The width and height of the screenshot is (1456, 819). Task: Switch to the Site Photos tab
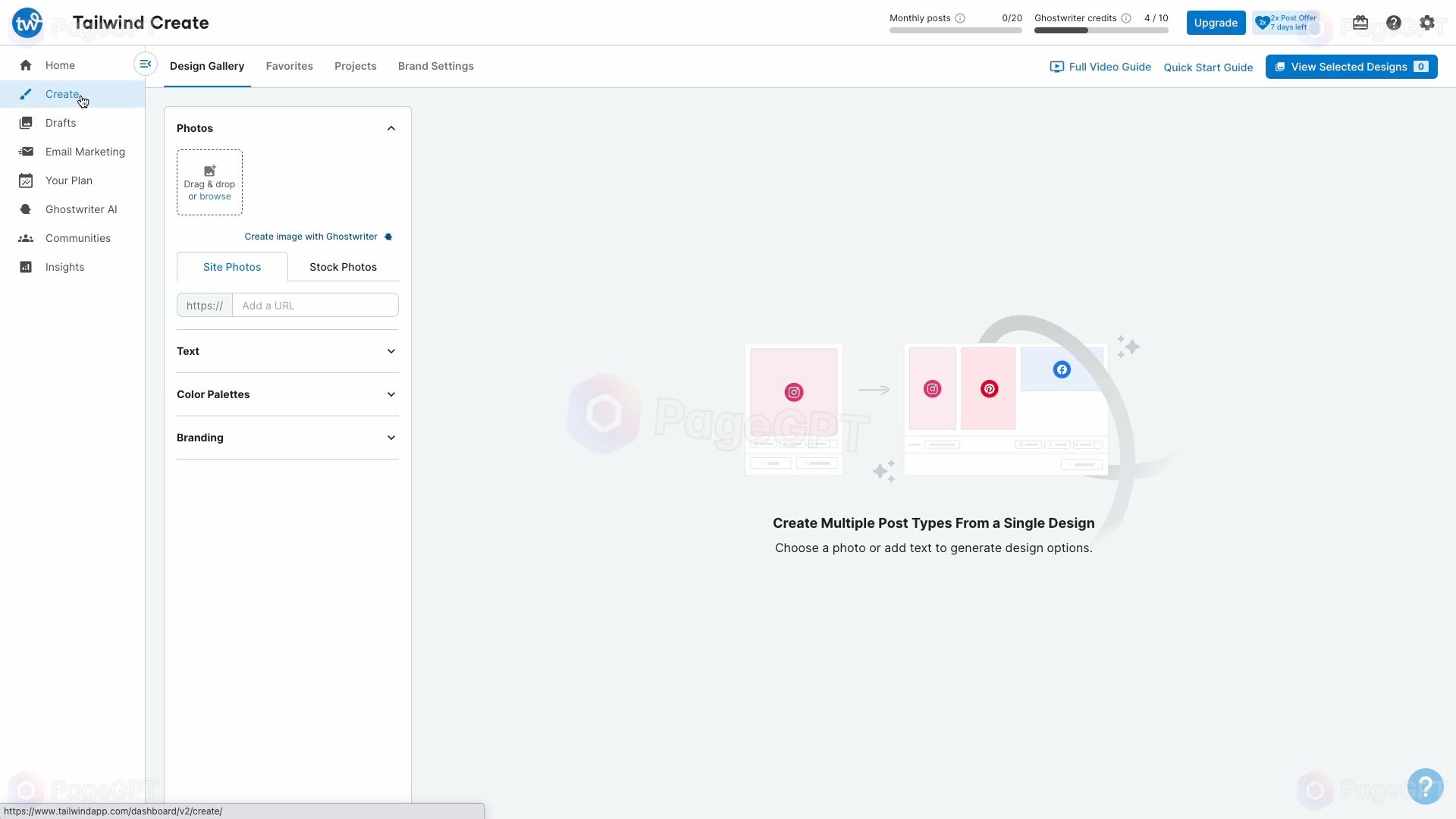coord(232,267)
